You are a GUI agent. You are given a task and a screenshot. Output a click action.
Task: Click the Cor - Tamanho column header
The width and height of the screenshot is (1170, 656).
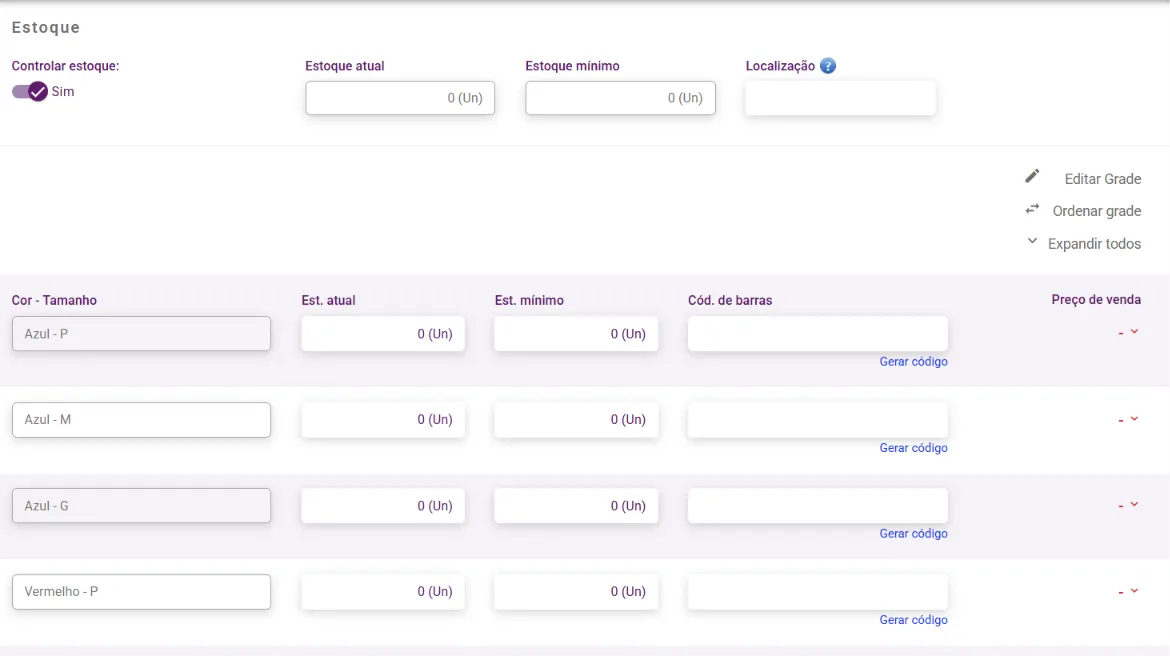(x=54, y=300)
